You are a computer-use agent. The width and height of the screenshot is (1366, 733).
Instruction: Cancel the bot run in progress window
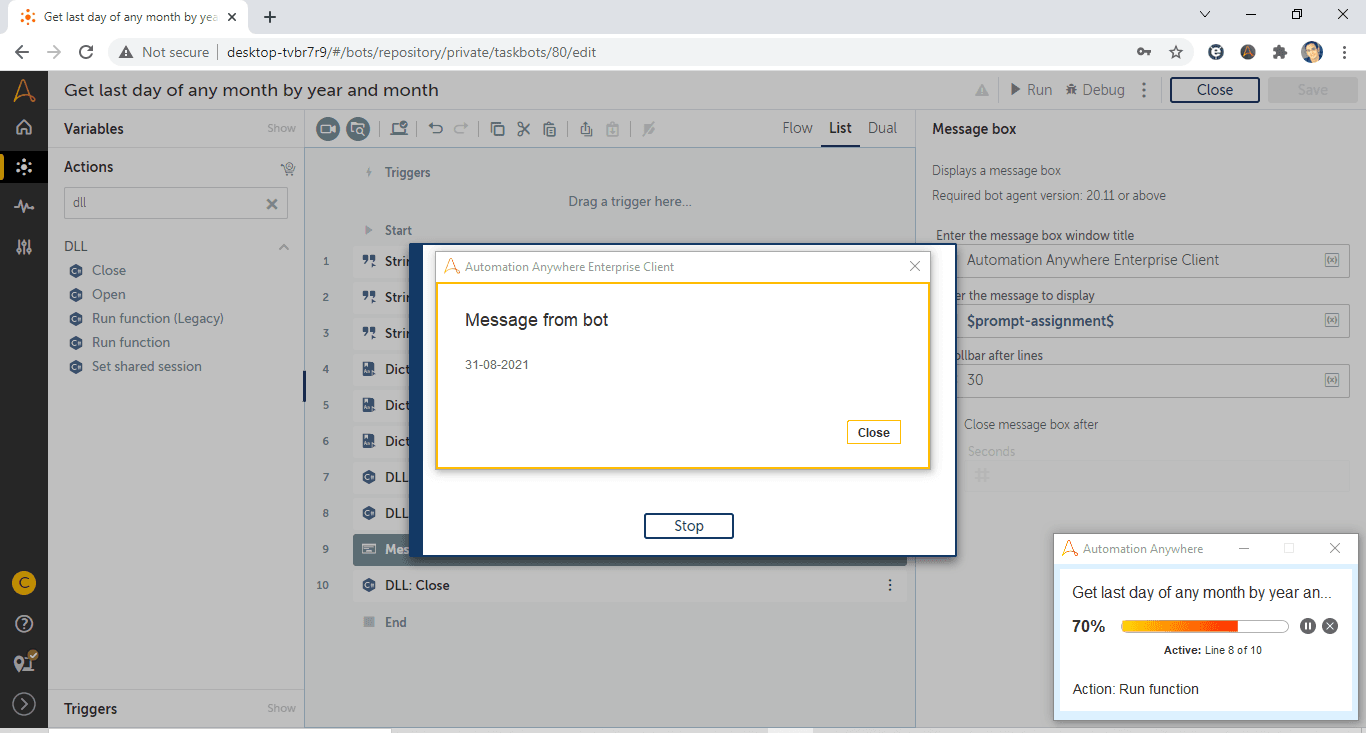pyautogui.click(x=1330, y=626)
